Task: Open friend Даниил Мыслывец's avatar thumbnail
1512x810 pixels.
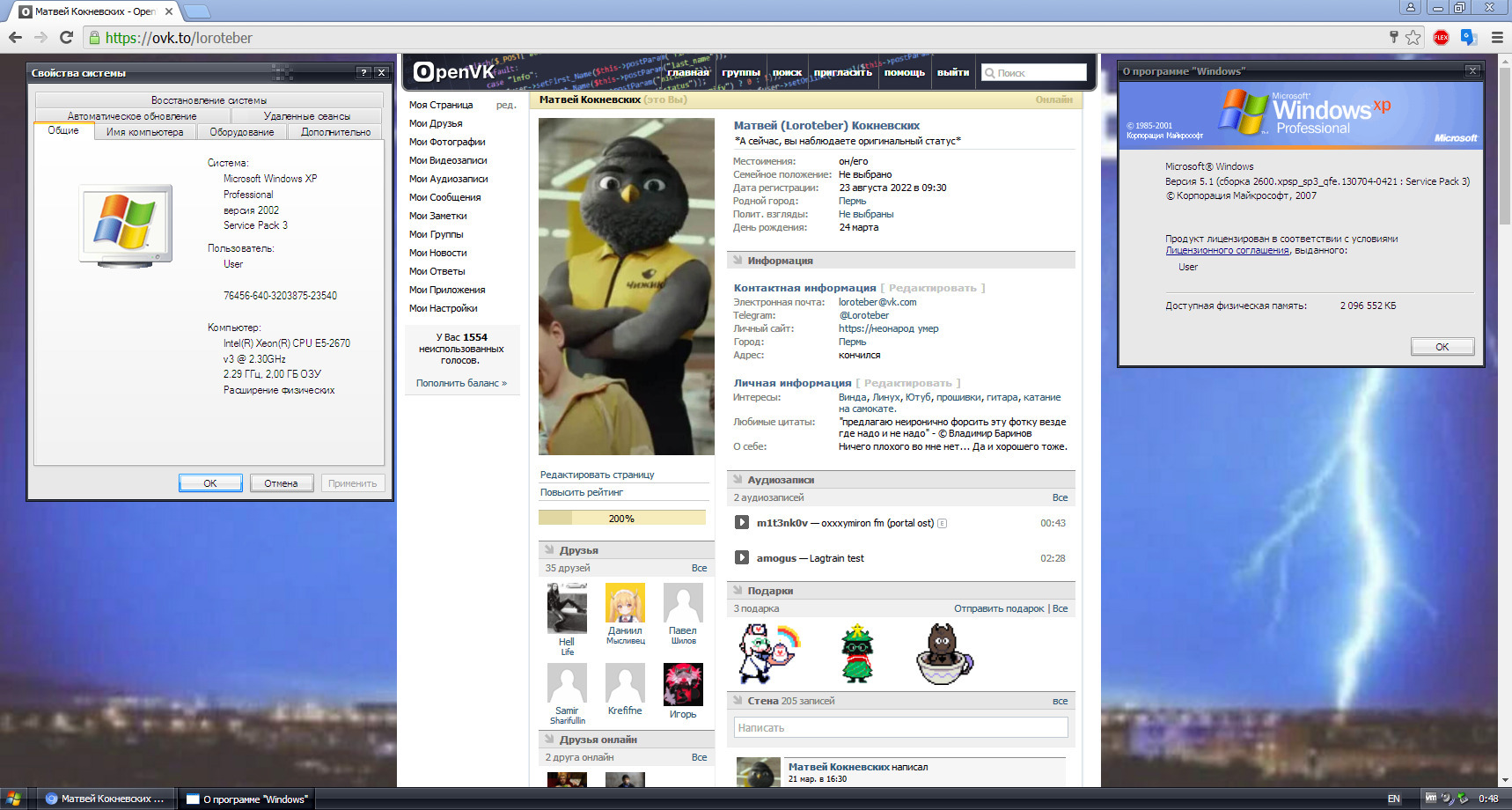Action: [x=625, y=603]
